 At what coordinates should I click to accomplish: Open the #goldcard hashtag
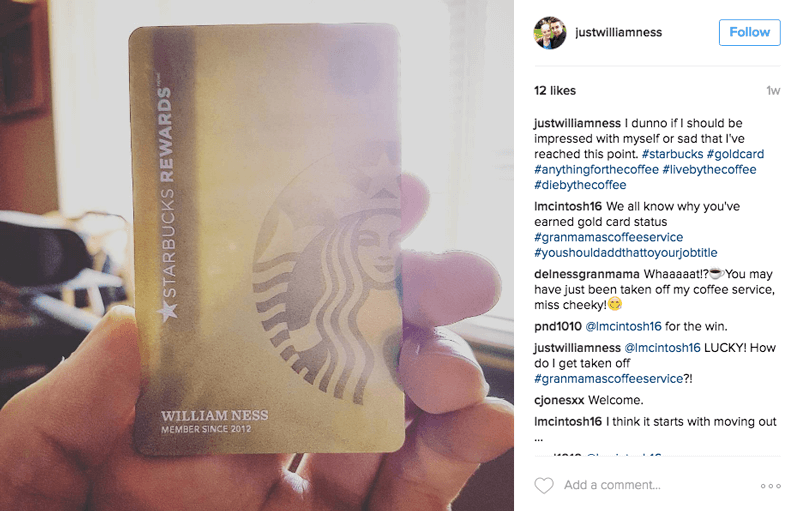pyautogui.click(x=735, y=154)
